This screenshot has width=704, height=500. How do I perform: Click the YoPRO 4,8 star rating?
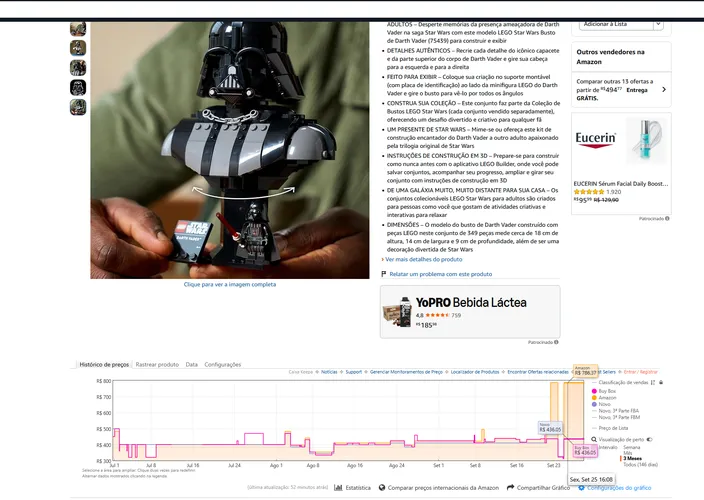click(x=432, y=315)
